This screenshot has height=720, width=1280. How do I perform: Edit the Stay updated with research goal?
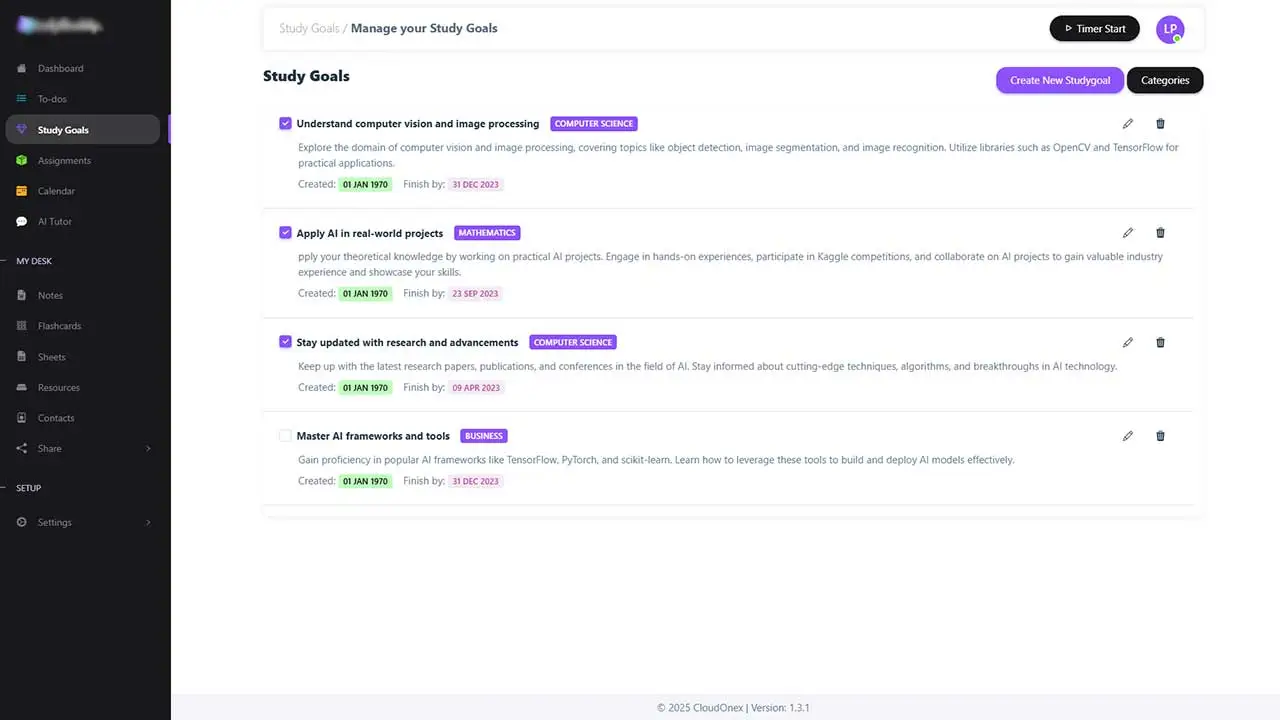coord(1128,342)
